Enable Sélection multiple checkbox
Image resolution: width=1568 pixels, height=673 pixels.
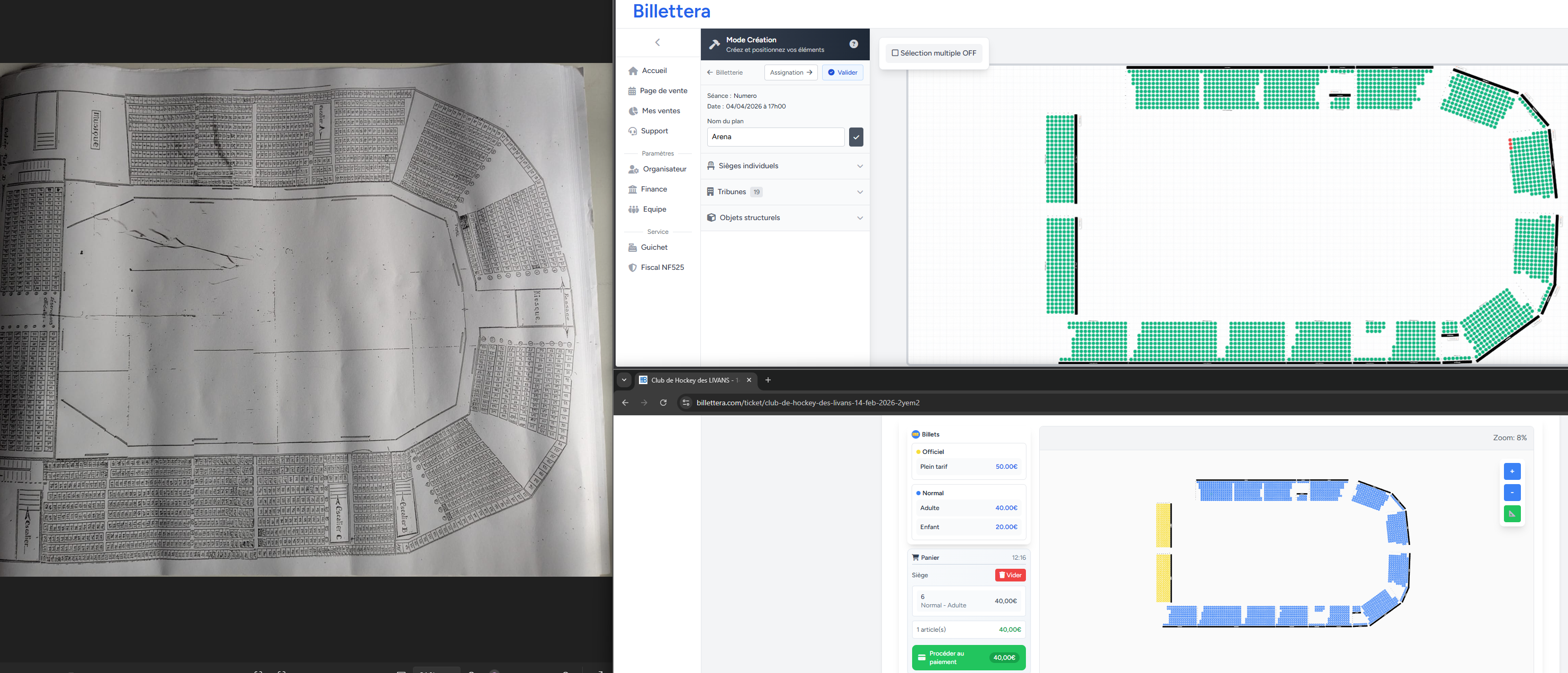895,53
